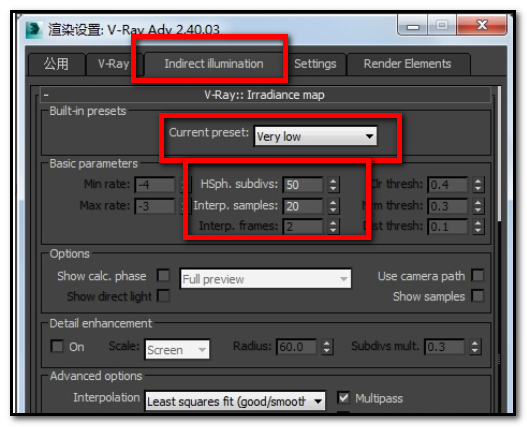527x427 pixels.
Task: Click the Radius spinner arrows
Action: 327,347
